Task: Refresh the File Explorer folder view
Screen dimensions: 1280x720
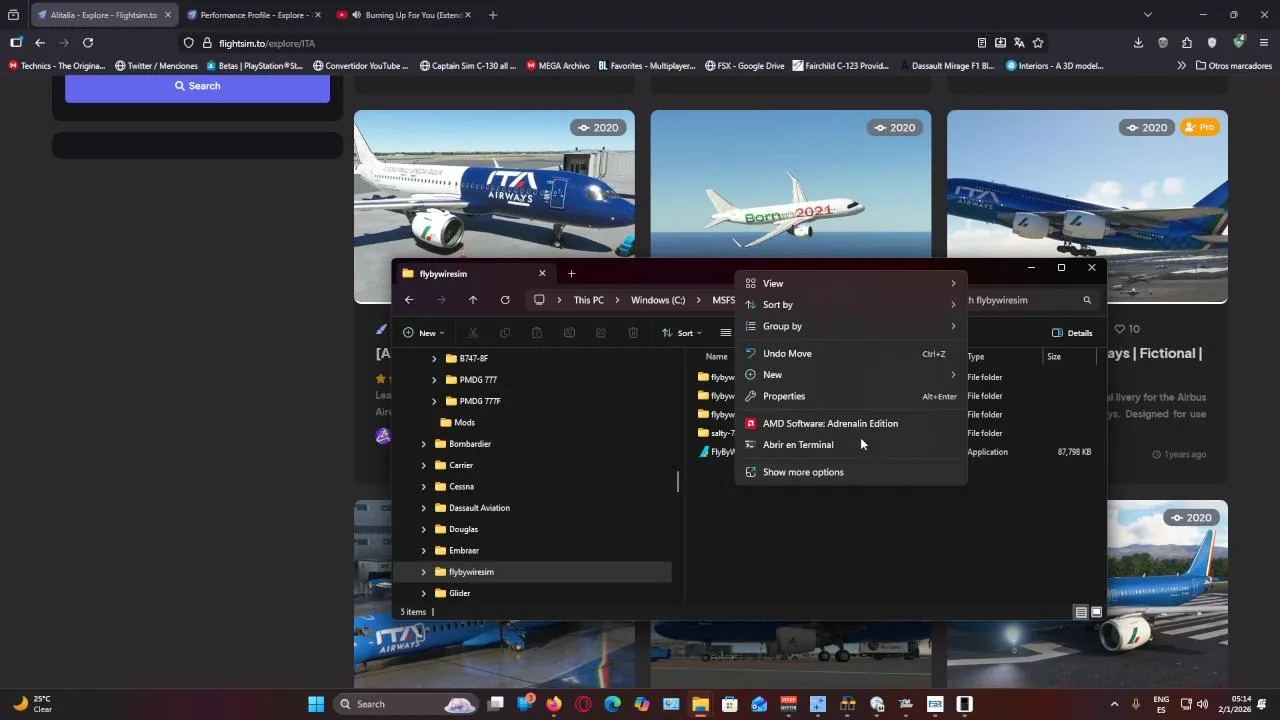Action: [505, 300]
